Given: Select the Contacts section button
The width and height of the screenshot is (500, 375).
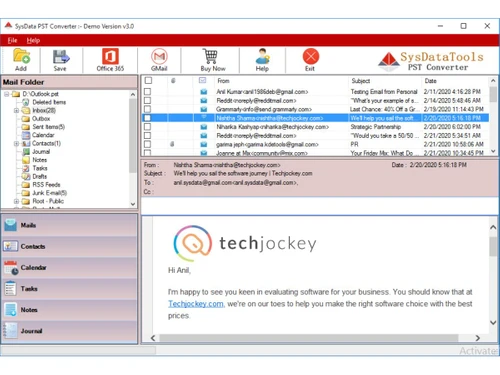Looking at the screenshot, I should (x=69, y=246).
